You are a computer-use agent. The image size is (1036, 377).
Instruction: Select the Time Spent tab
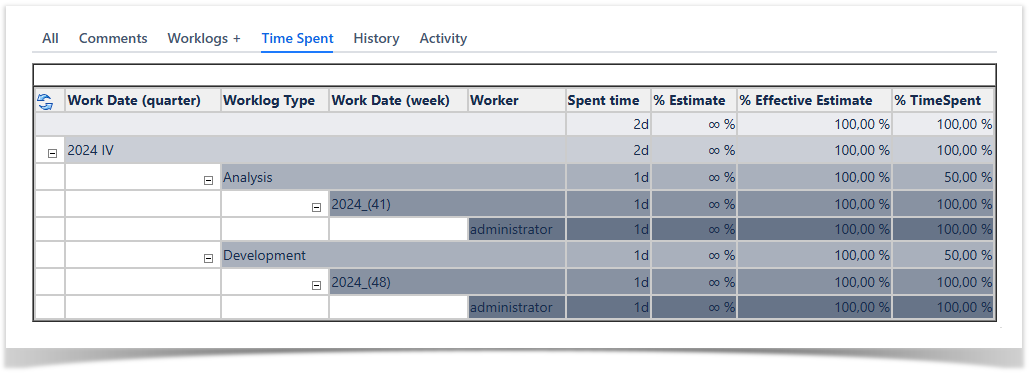(x=297, y=38)
